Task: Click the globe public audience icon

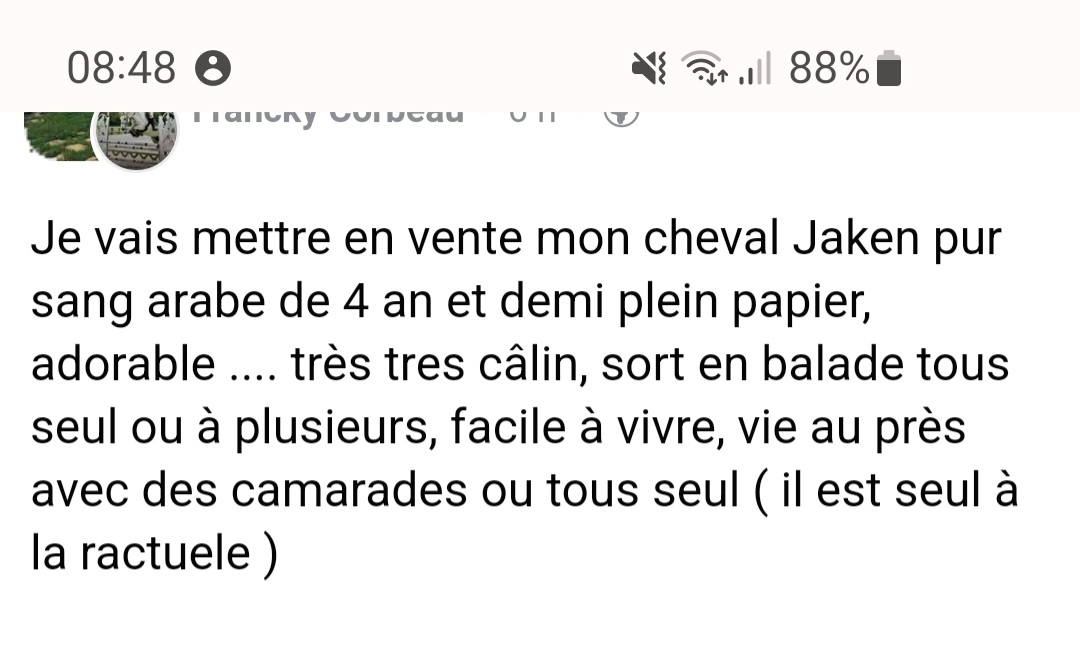Action: pyautogui.click(x=621, y=116)
